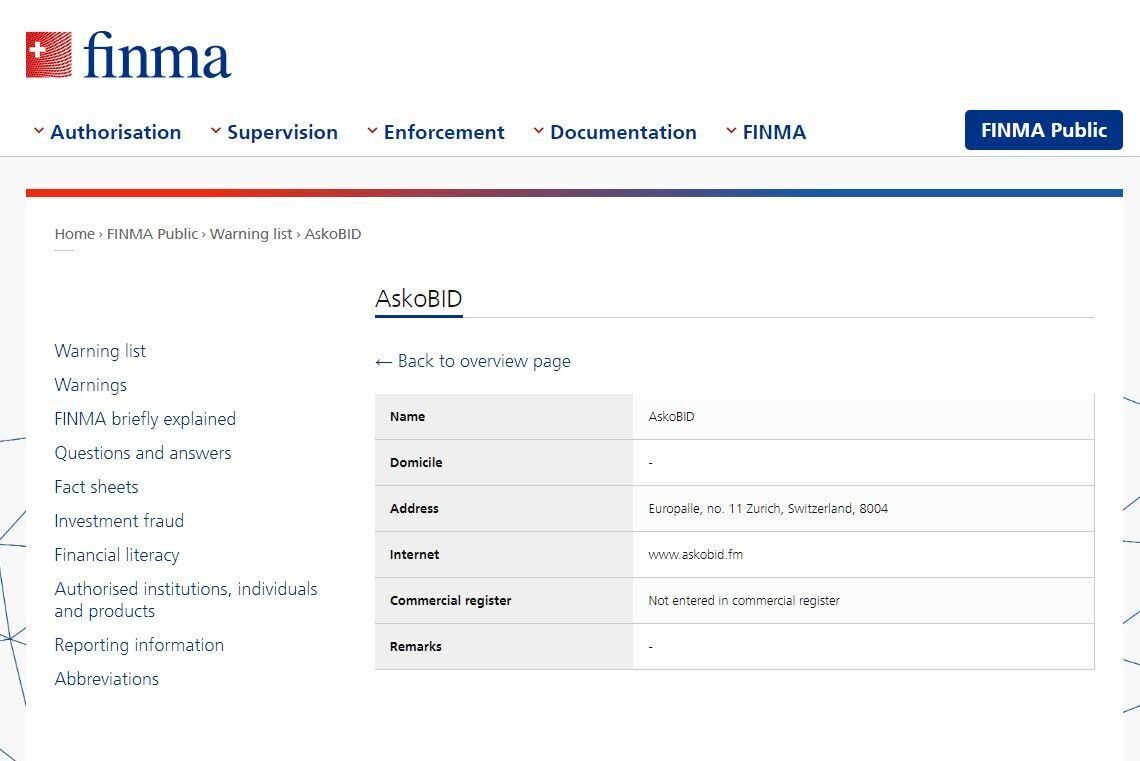The height and width of the screenshot is (761, 1140).
Task: Click the FINMA Public button
Action: pos(1043,130)
